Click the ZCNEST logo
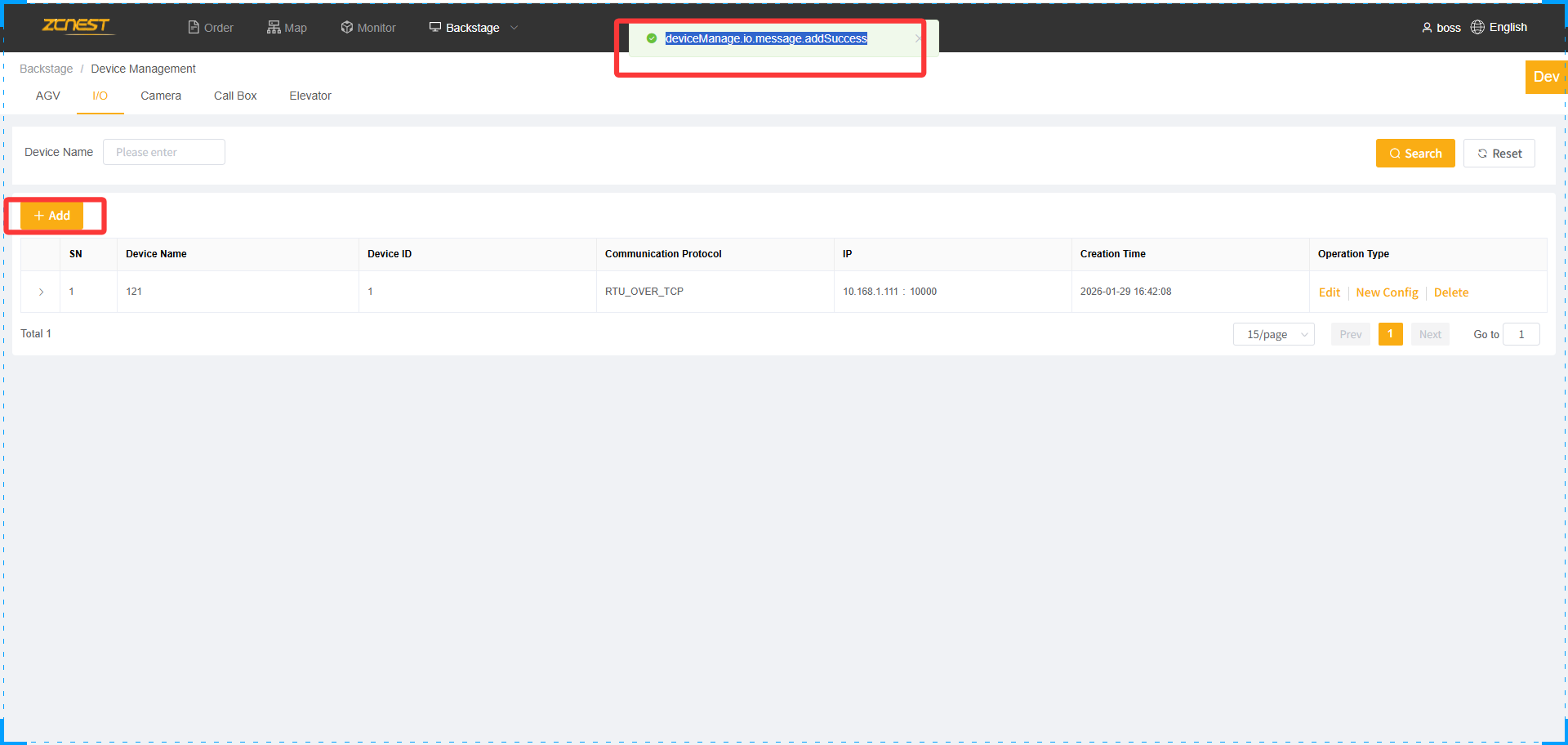Image resolution: width=1568 pixels, height=745 pixels. click(77, 26)
